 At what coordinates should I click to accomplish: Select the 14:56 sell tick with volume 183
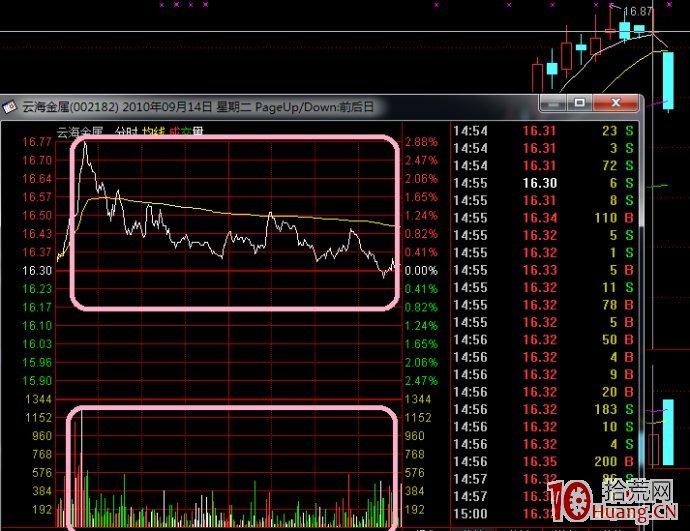(x=544, y=409)
